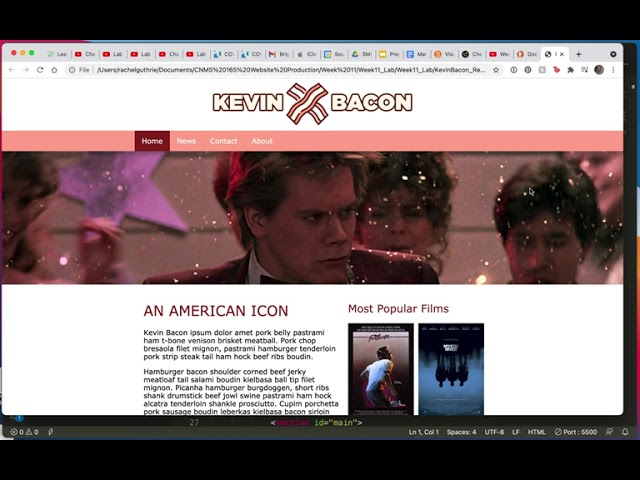Viewport: 640px width, 480px height.
Task: Change encoding via 'UTF-8' status item
Action: pos(494,432)
